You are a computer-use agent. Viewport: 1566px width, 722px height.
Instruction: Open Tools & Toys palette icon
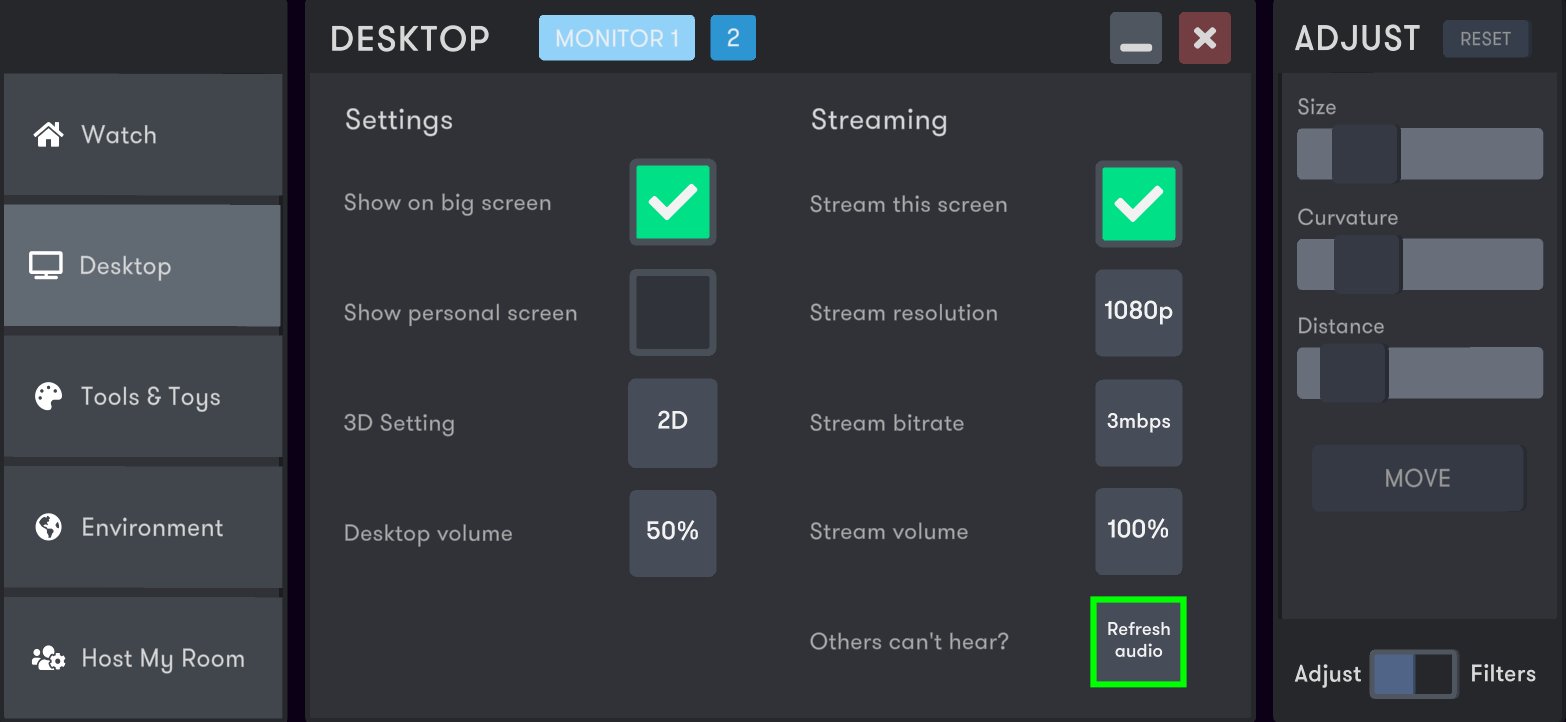click(49, 397)
